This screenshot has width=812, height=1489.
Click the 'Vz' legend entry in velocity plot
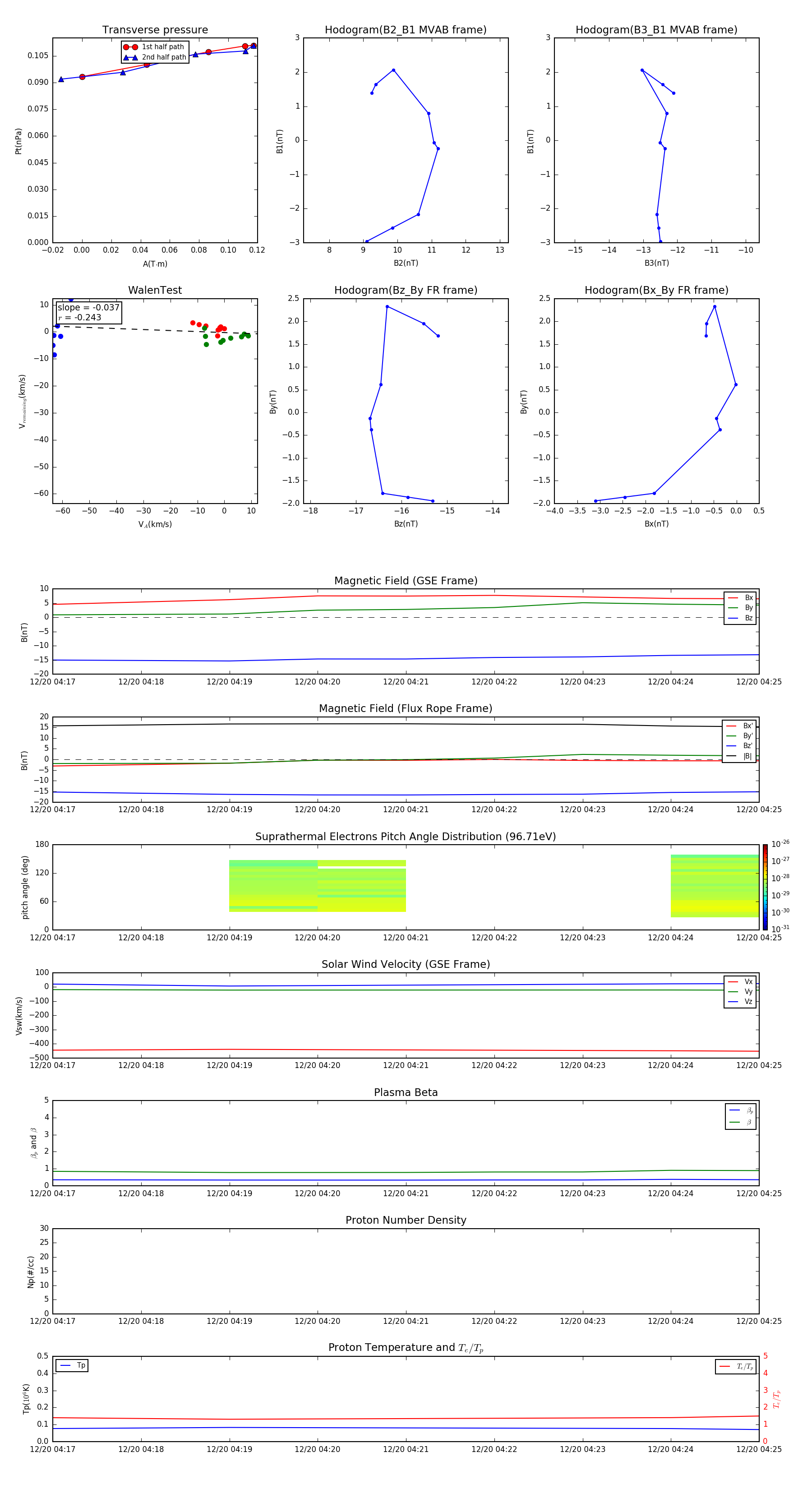coord(740,1002)
